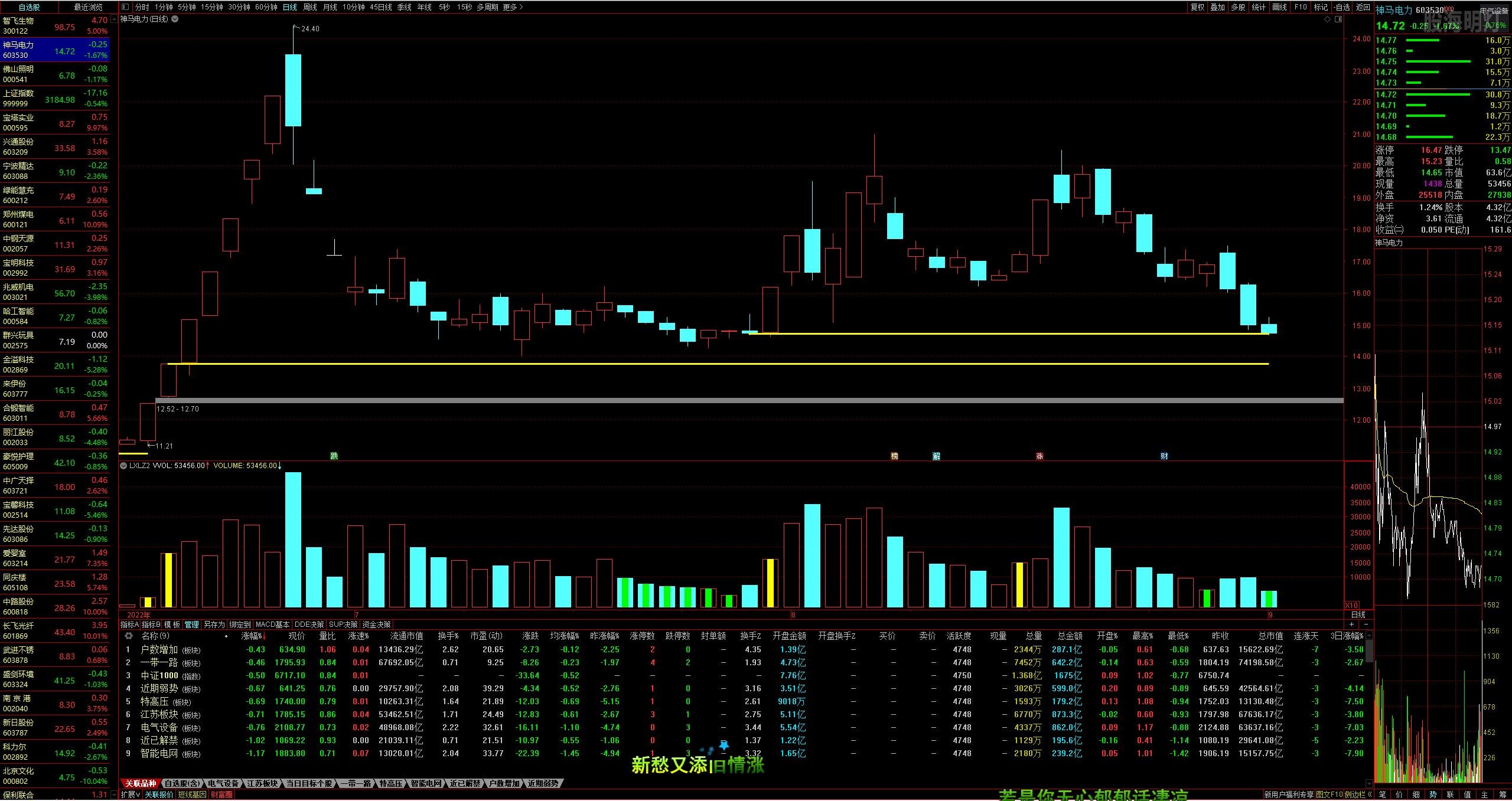Switch to 最近浏览 tab in left list
The image size is (1512, 801).
[88, 7]
